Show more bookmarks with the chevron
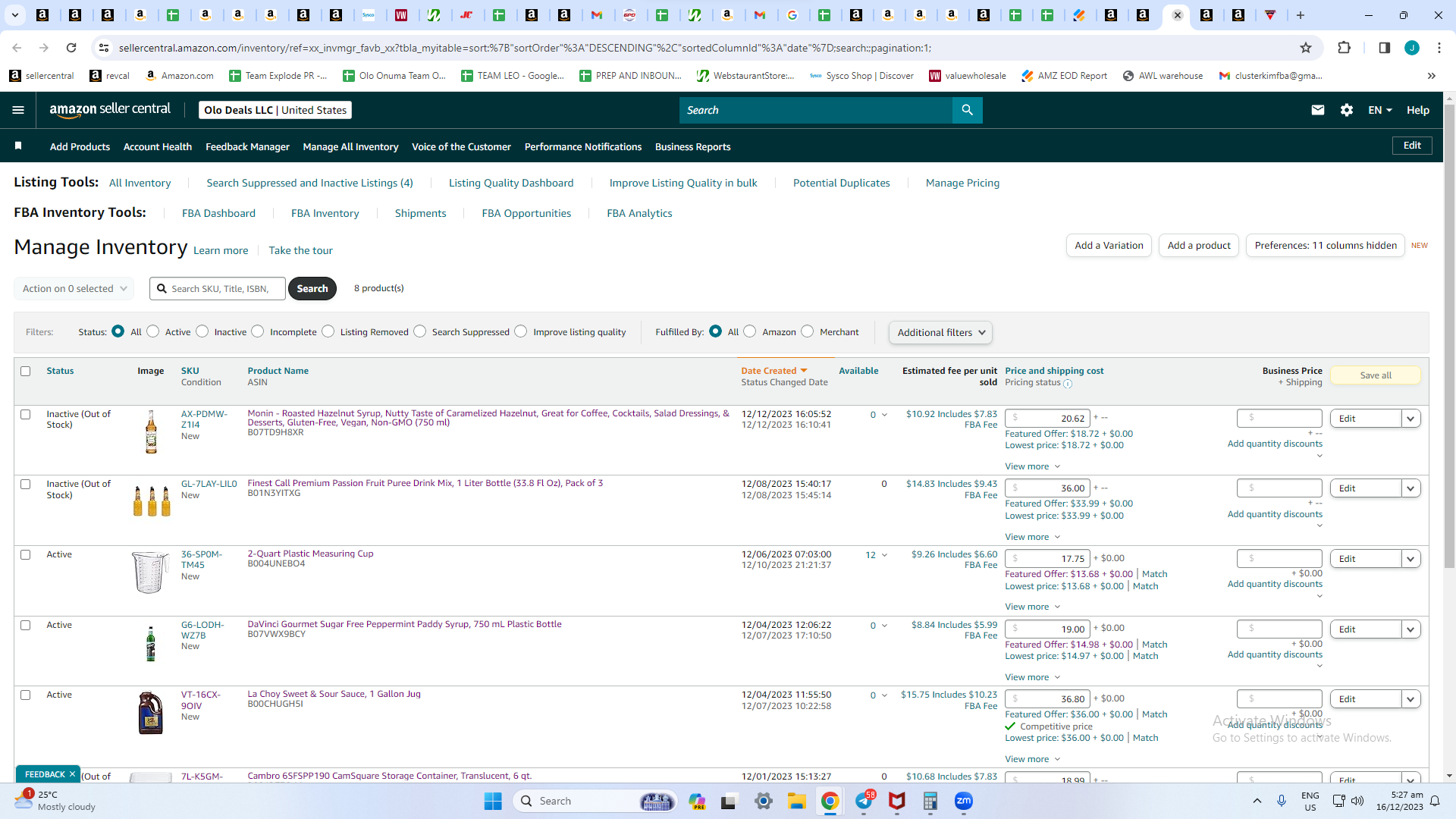Screen dimensions: 1456x819 pos(1432,76)
